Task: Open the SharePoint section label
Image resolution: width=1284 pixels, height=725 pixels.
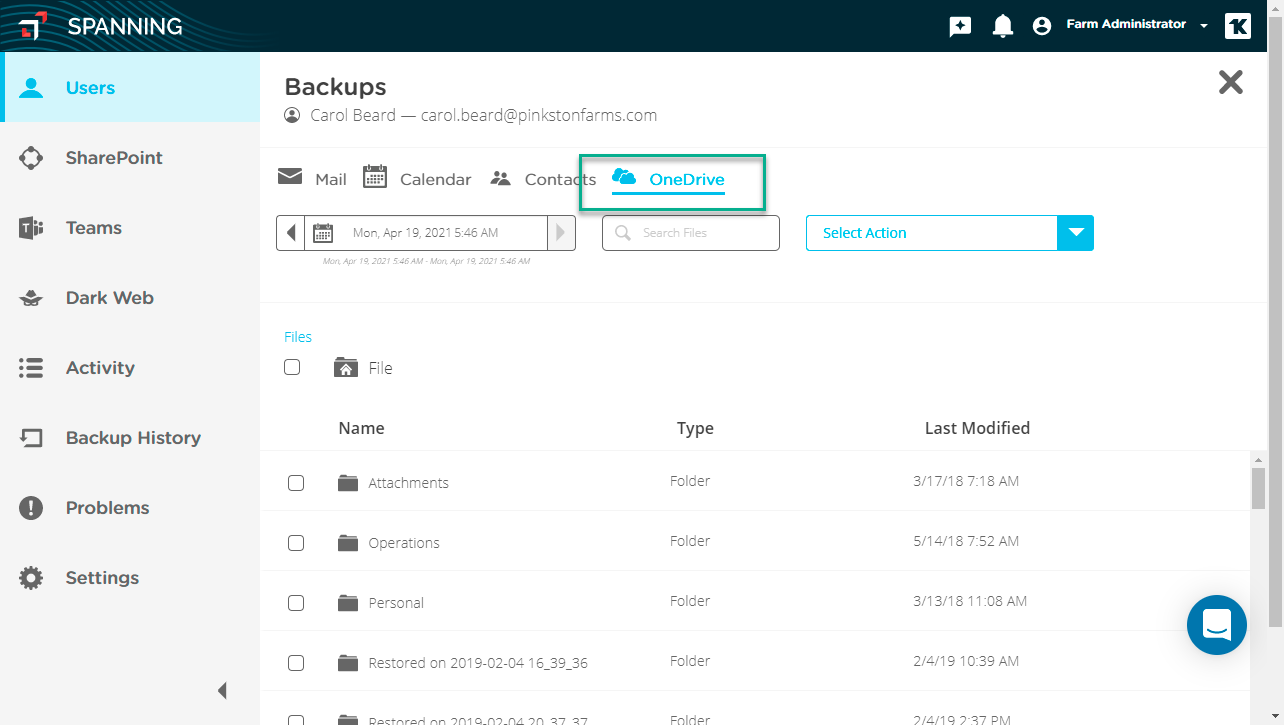Action: click(x=114, y=158)
